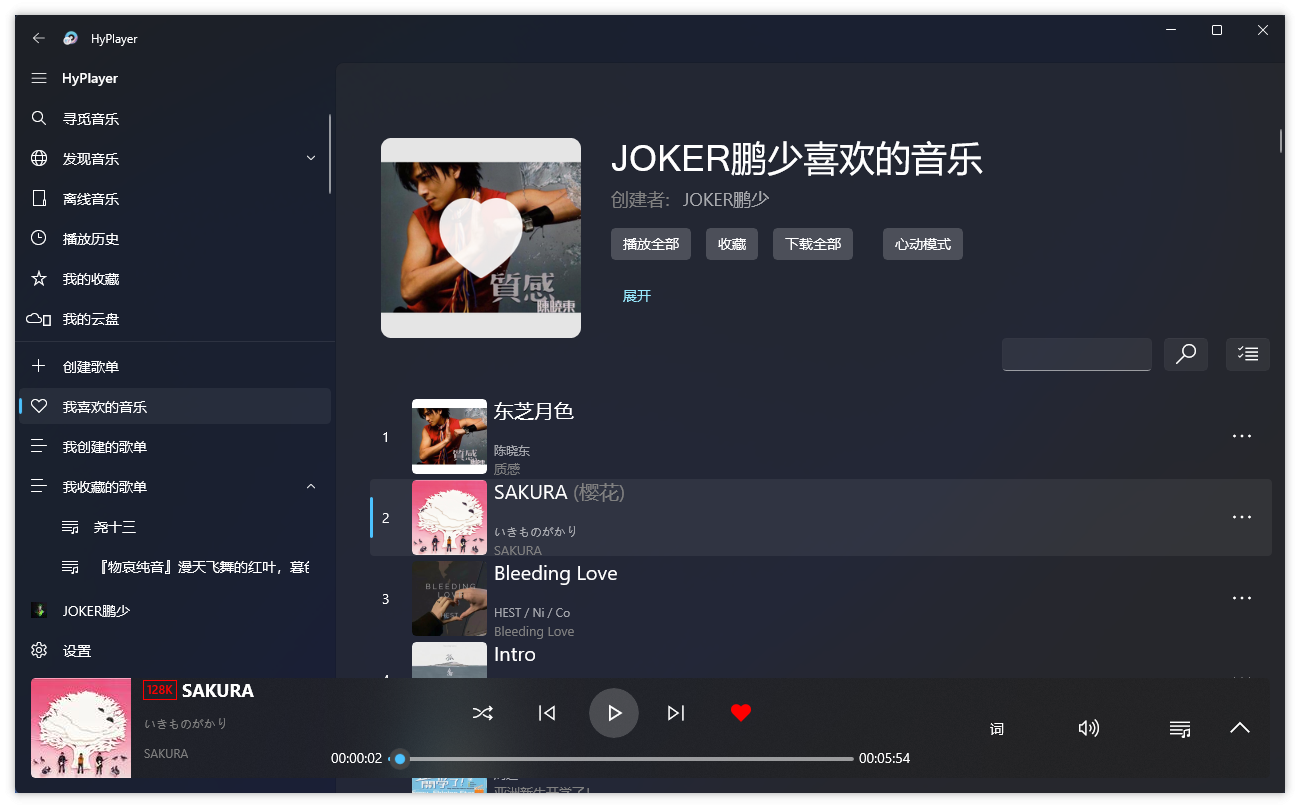Skip to next track

[676, 713]
